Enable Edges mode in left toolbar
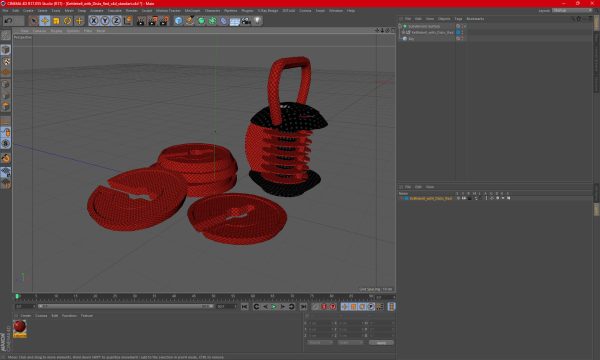This screenshot has height=360, width=600. (6, 95)
